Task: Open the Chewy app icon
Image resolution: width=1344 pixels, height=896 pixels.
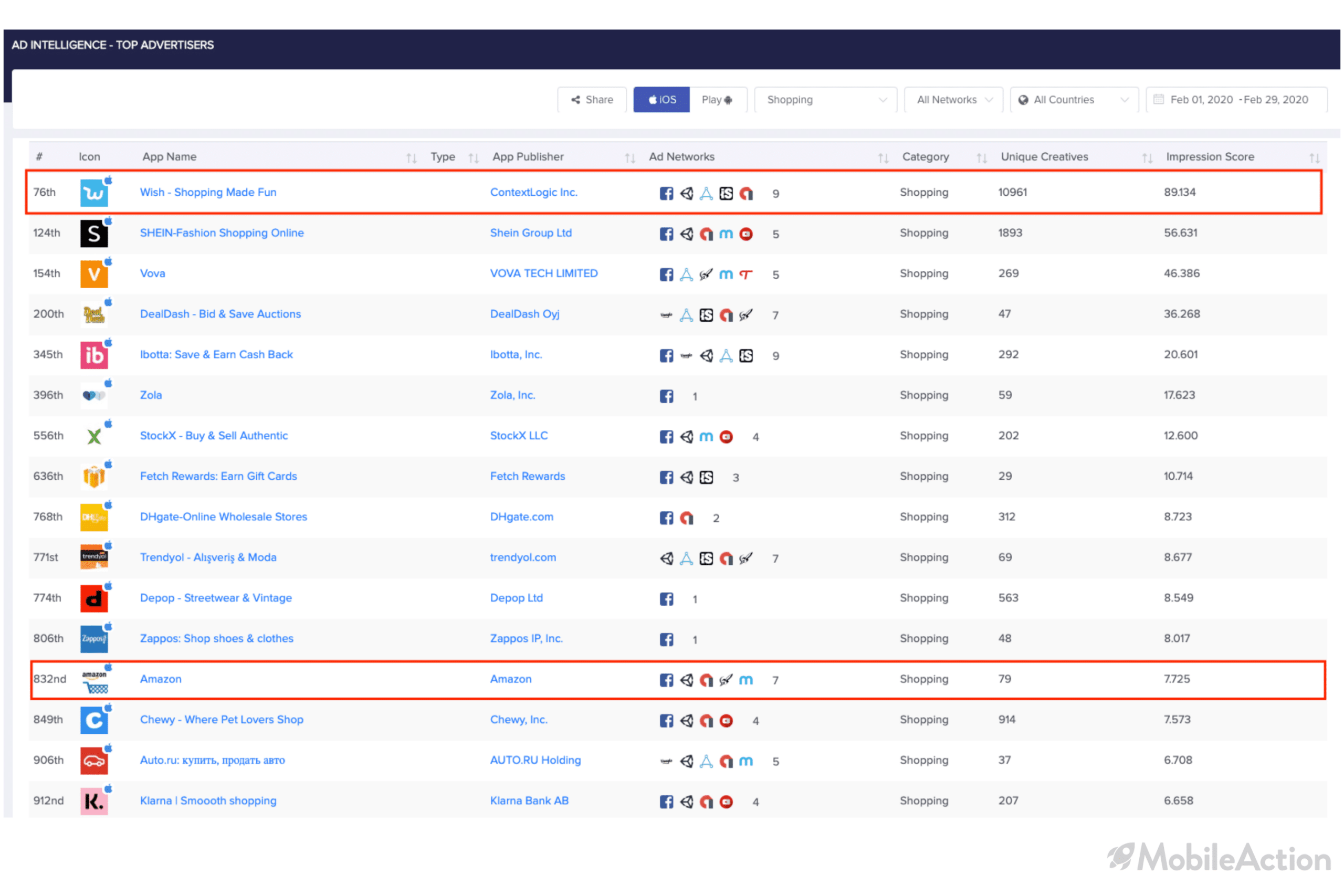Action: coord(94,721)
